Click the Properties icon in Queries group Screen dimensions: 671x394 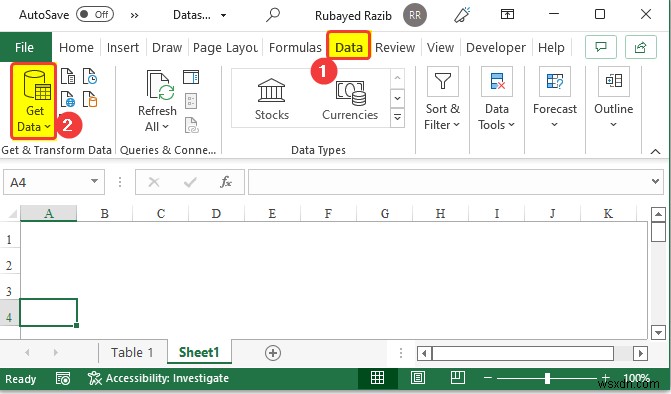[191, 102]
